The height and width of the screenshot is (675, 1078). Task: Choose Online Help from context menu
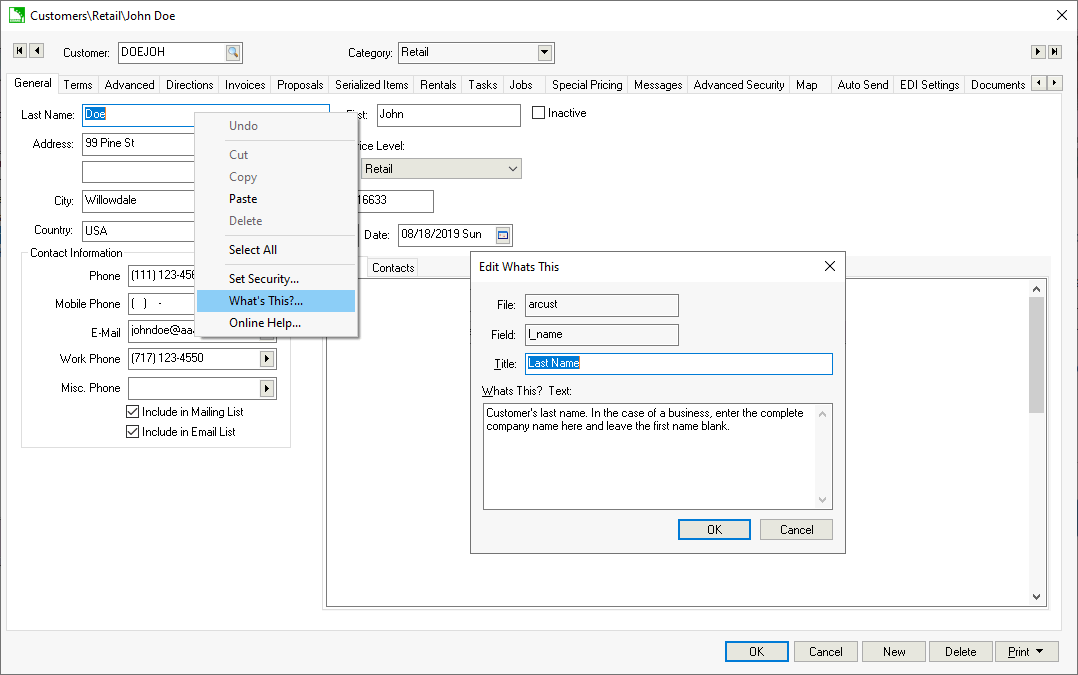click(x=265, y=323)
